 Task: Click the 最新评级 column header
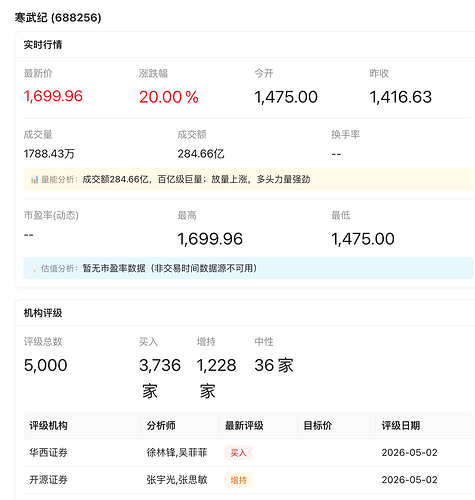(x=244, y=425)
